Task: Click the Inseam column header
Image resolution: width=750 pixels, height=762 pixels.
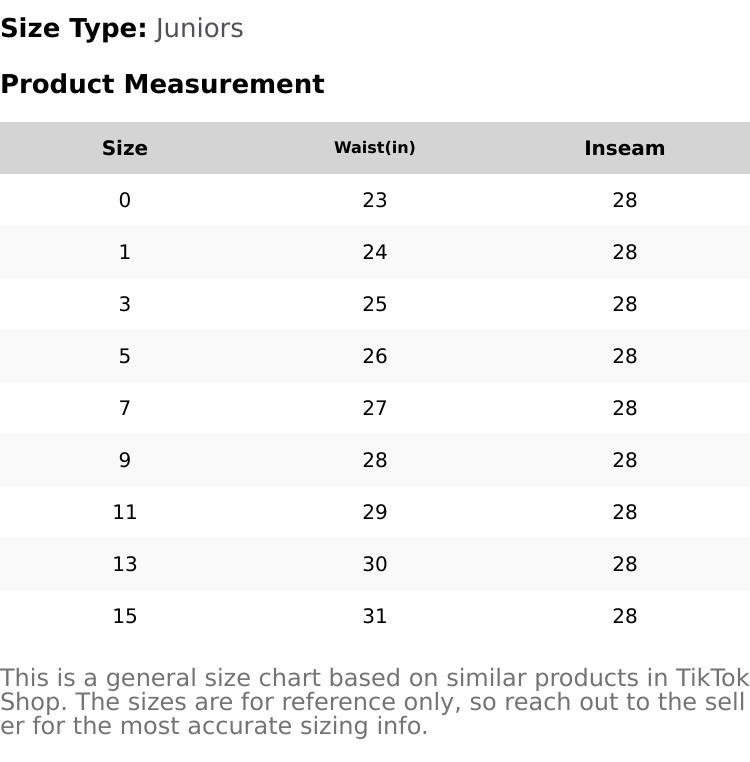Action: tap(625, 148)
